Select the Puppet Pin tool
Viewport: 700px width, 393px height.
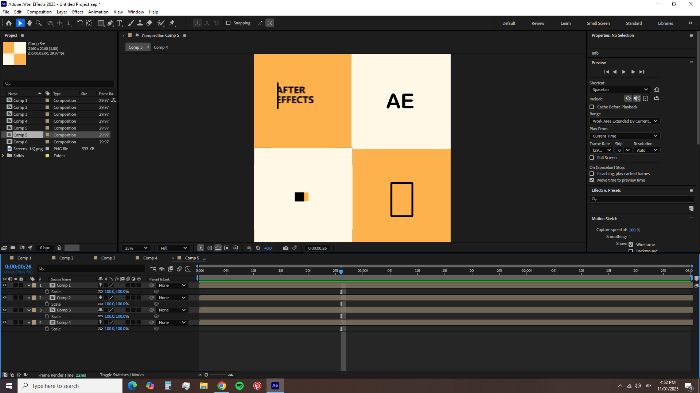[172, 23]
